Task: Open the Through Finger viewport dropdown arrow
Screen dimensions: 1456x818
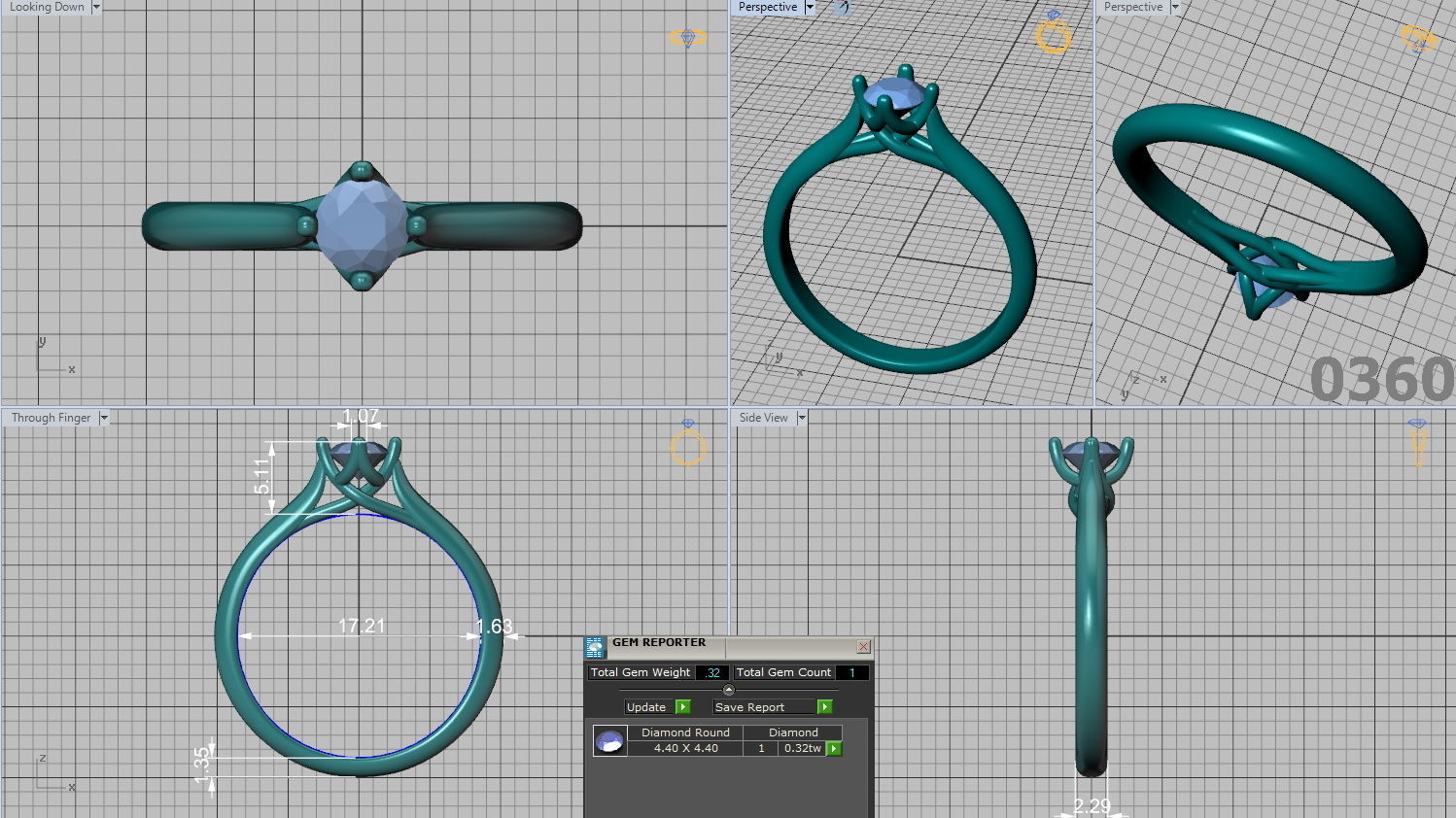Action: [104, 418]
